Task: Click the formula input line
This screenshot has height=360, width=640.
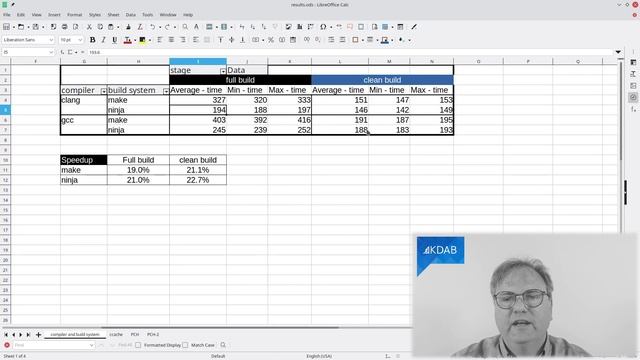Action: click(x=350, y=52)
